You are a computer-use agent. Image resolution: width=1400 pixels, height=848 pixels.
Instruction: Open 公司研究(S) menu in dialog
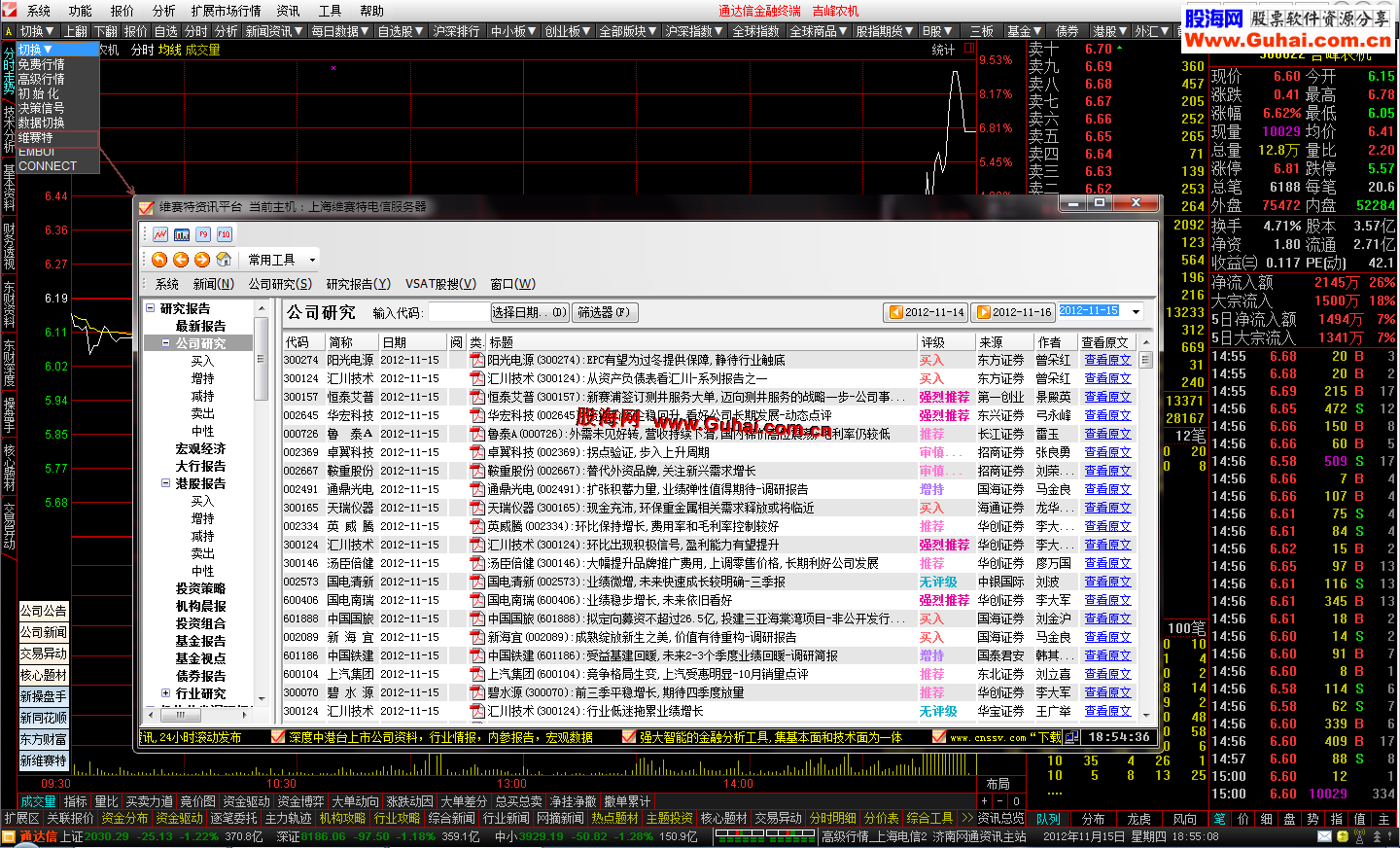(x=280, y=284)
